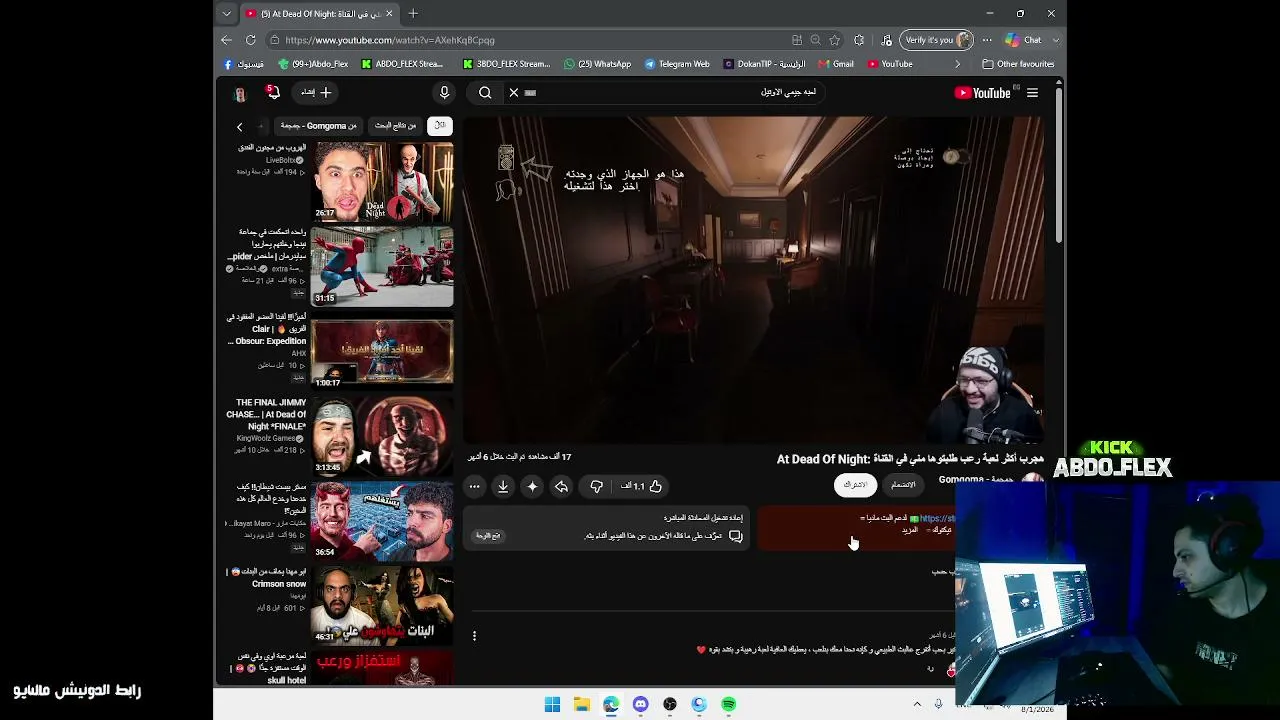Open the Windows Start menu
The width and height of the screenshot is (1280, 720).
click(x=552, y=704)
